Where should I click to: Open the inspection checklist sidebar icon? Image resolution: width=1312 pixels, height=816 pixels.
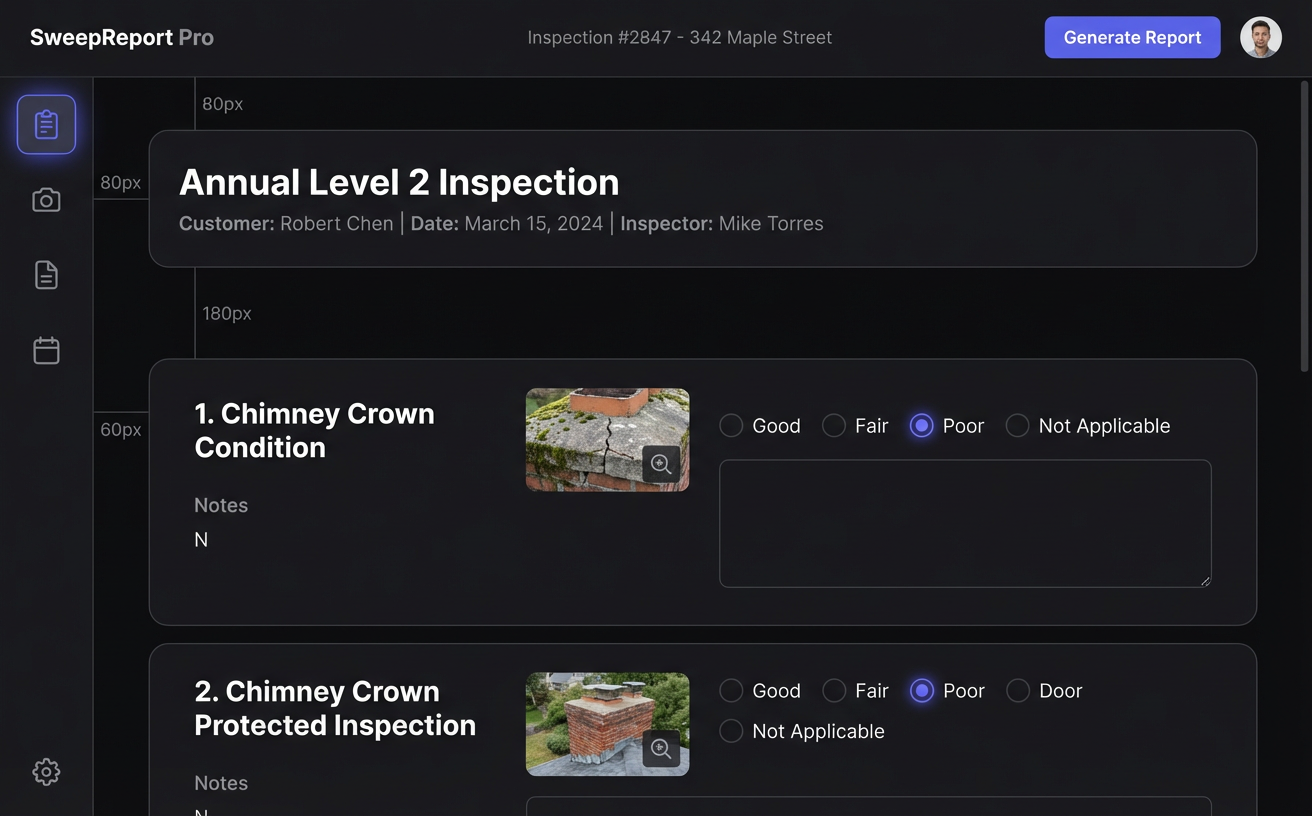[x=46, y=124]
